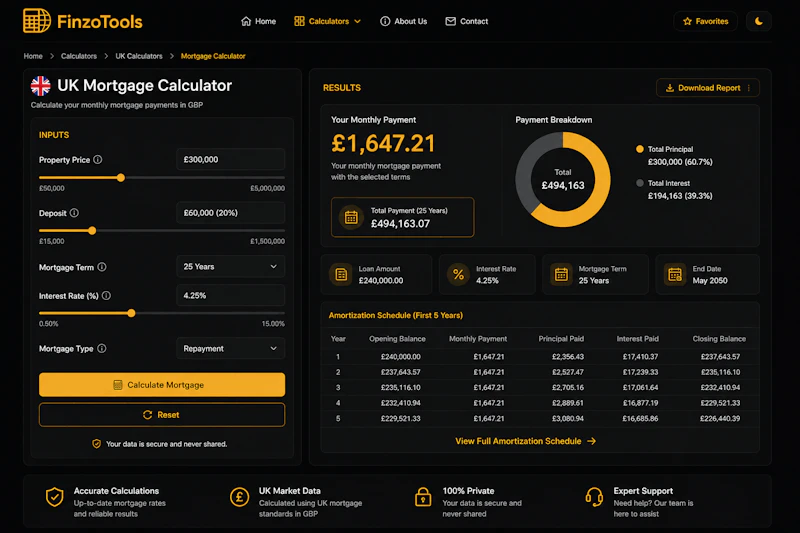Click UK Calculators breadcrumb link
The height and width of the screenshot is (533, 800).
[139, 56]
